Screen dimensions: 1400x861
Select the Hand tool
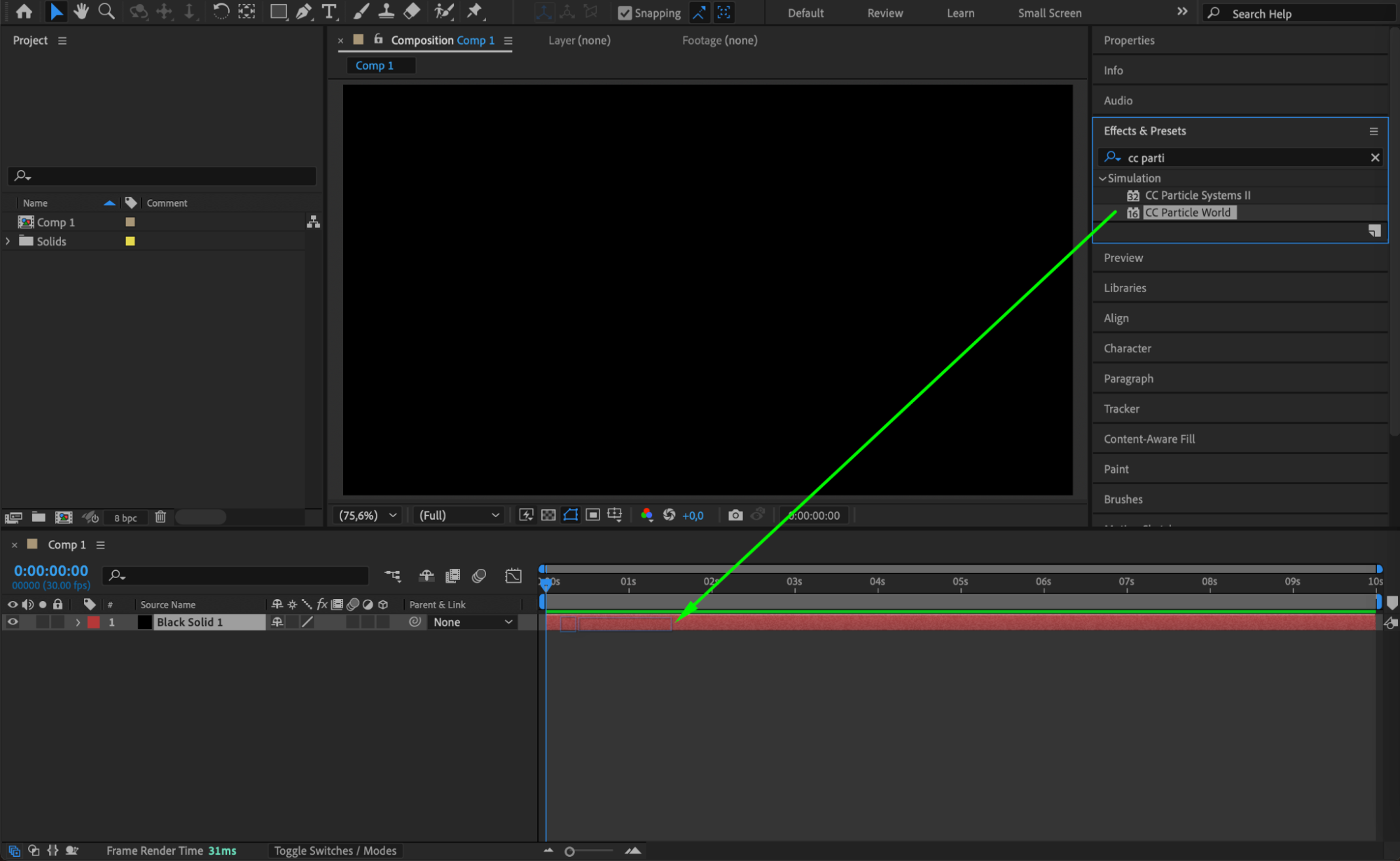tap(81, 11)
